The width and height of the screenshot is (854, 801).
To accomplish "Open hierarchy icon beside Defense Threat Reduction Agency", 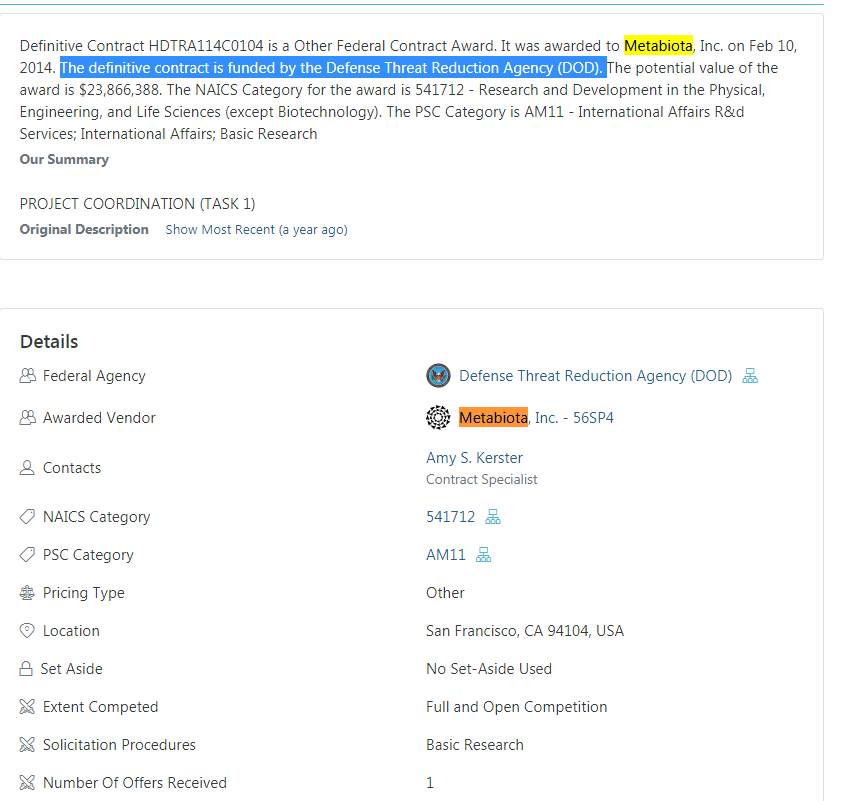I will pyautogui.click(x=750, y=376).
